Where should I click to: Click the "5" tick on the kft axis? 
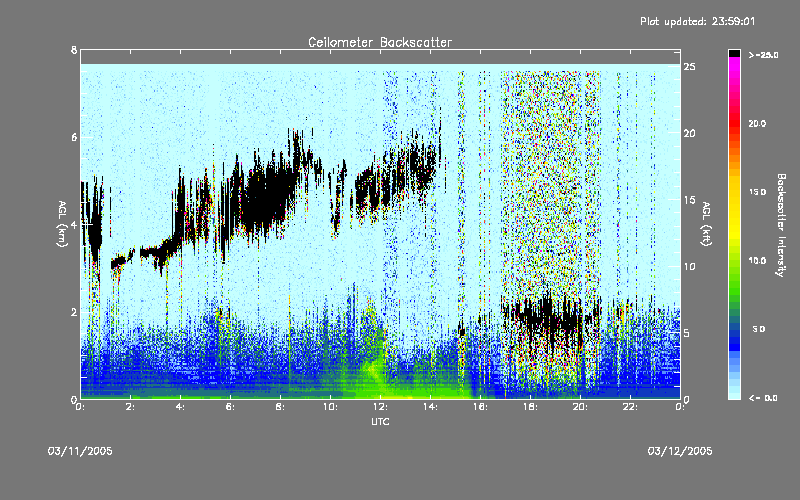pos(687,333)
